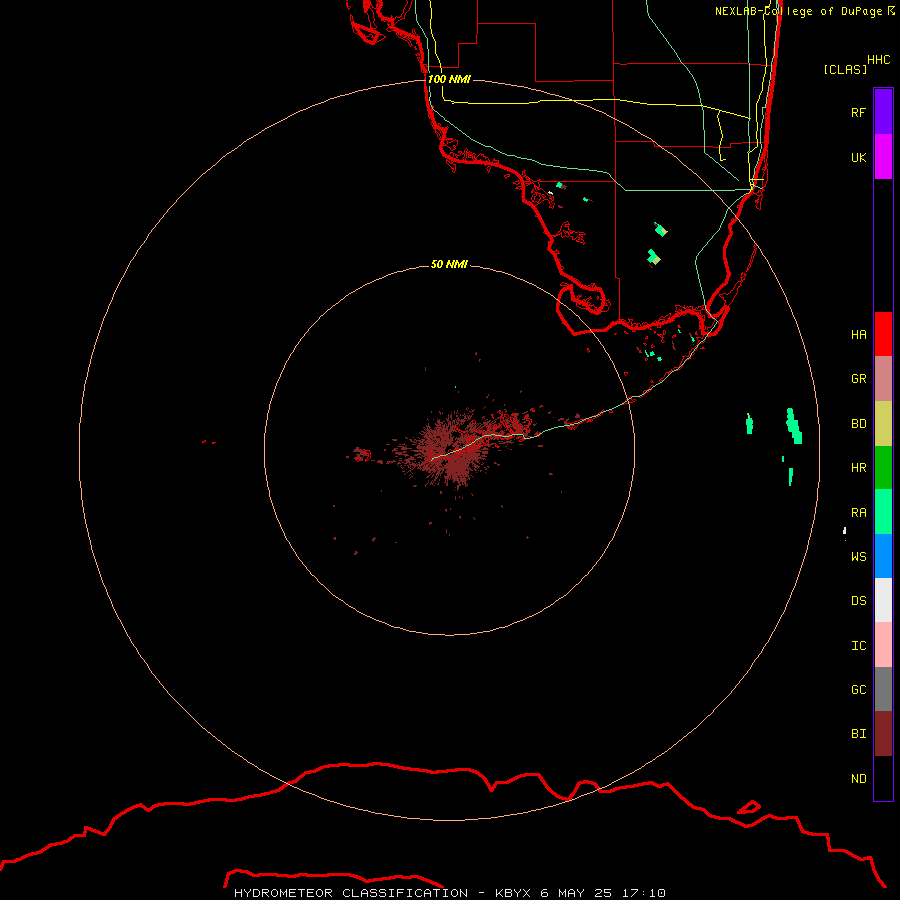Click the ND black legend swatch
The width and height of the screenshot is (900, 900).
(x=883, y=778)
